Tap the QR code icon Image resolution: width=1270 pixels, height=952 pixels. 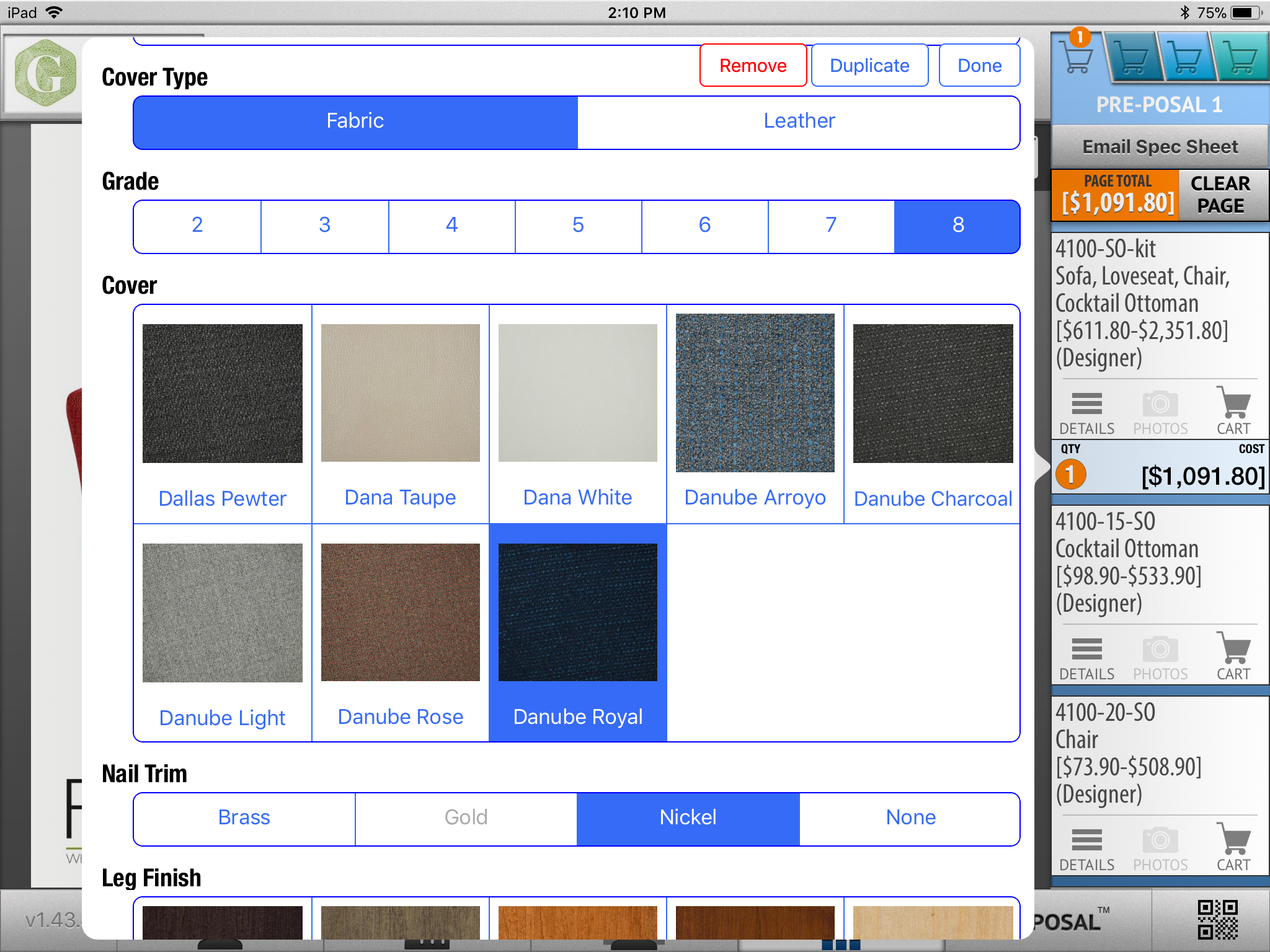point(1217,920)
